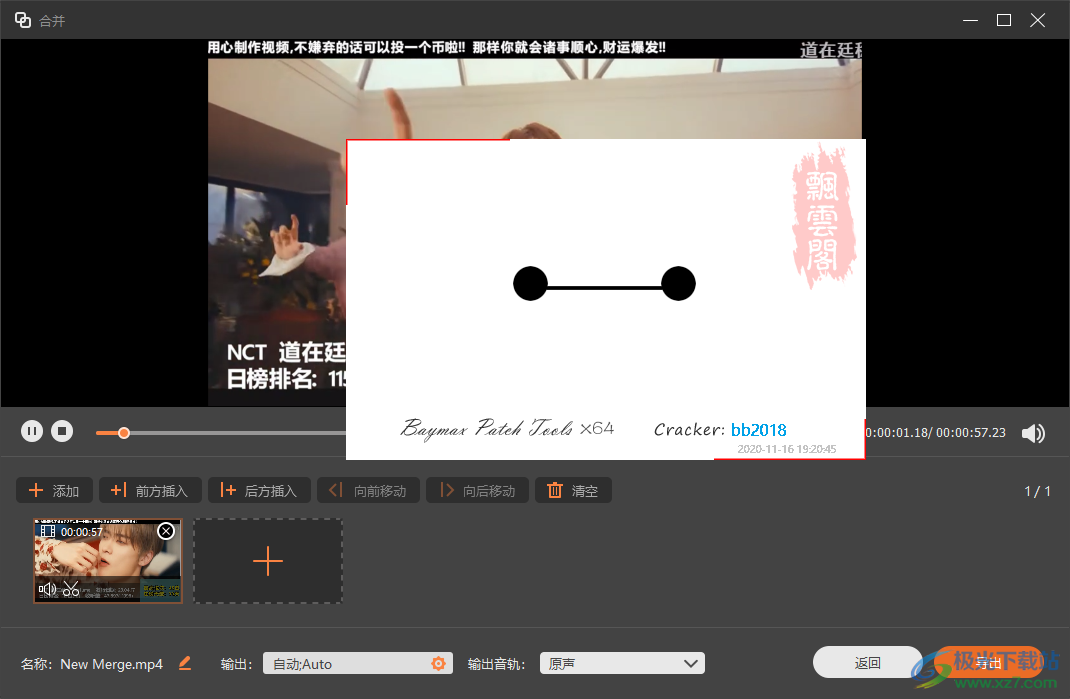This screenshot has height=699, width=1070.
Task: Click the 向后移动 move backward button
Action: (478, 490)
